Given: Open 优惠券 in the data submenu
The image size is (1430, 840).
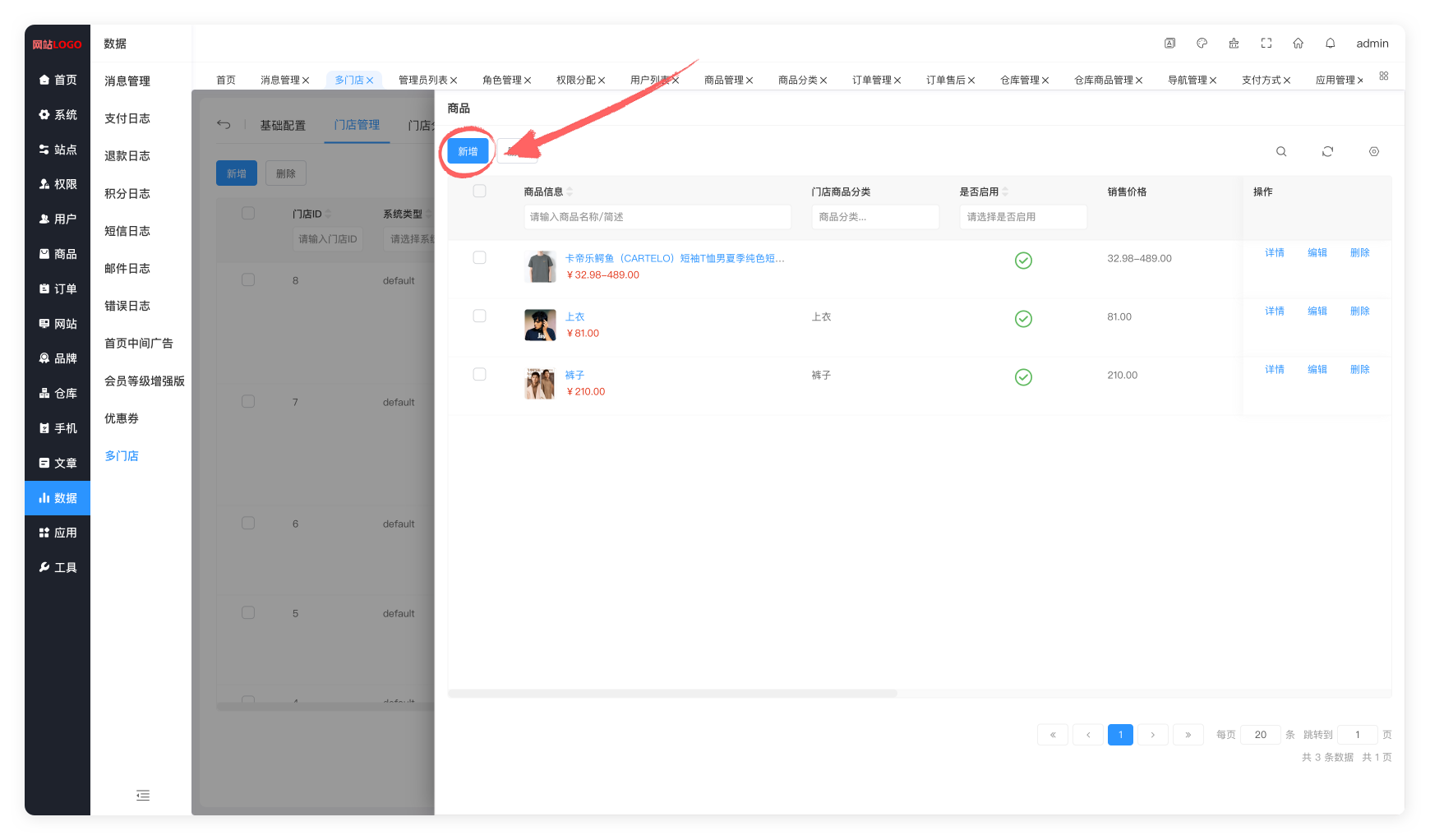Looking at the screenshot, I should [122, 418].
